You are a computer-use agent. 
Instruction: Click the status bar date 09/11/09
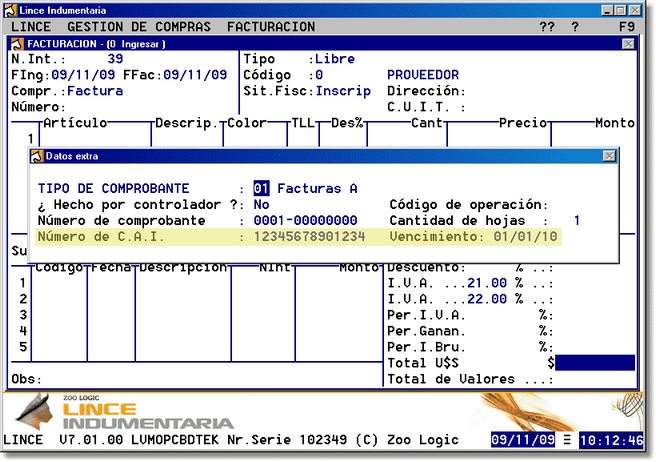click(x=523, y=439)
